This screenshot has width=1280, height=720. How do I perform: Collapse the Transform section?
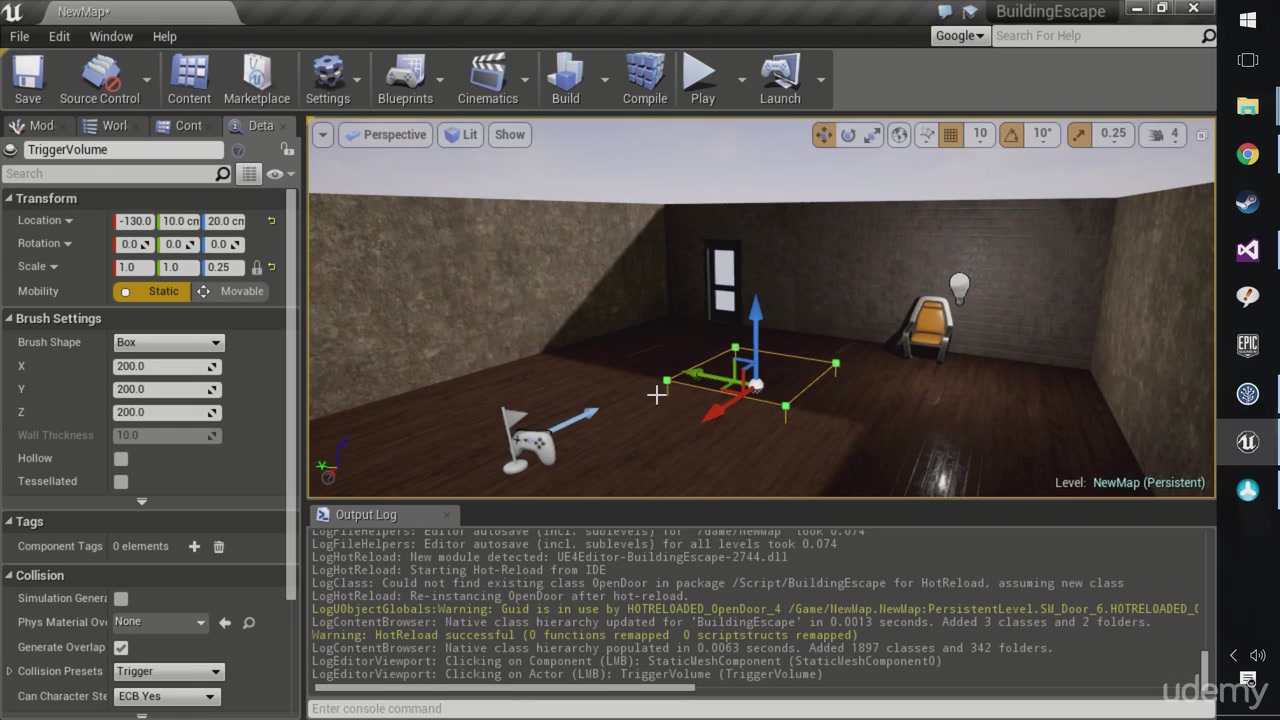tap(9, 198)
